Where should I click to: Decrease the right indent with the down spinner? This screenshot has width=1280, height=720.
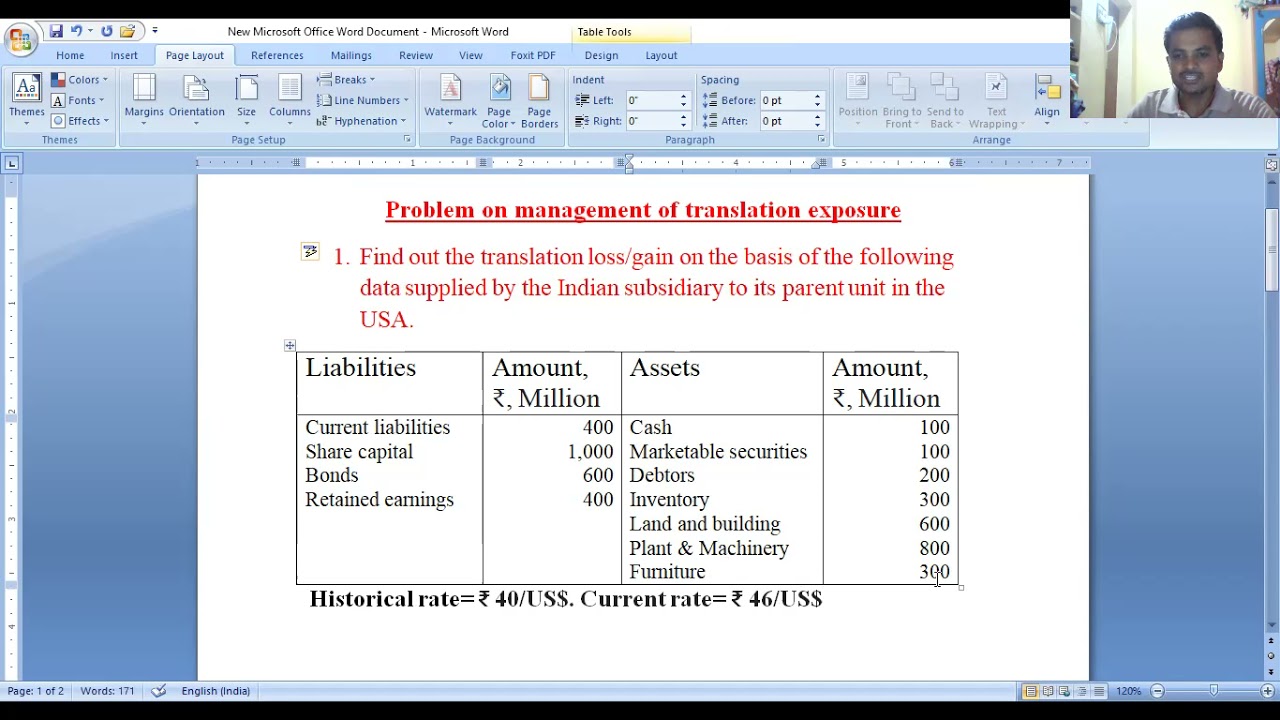point(684,125)
